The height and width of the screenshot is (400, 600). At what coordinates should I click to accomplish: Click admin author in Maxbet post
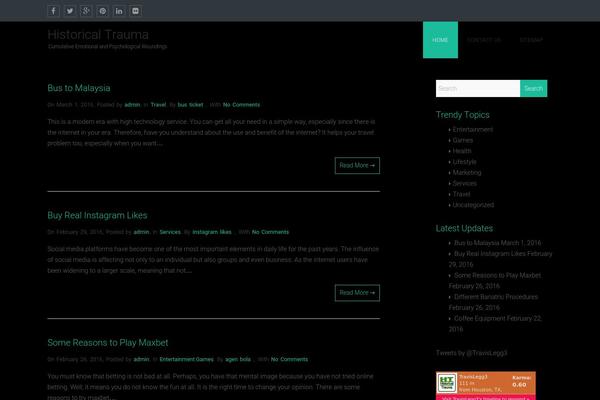click(141, 359)
